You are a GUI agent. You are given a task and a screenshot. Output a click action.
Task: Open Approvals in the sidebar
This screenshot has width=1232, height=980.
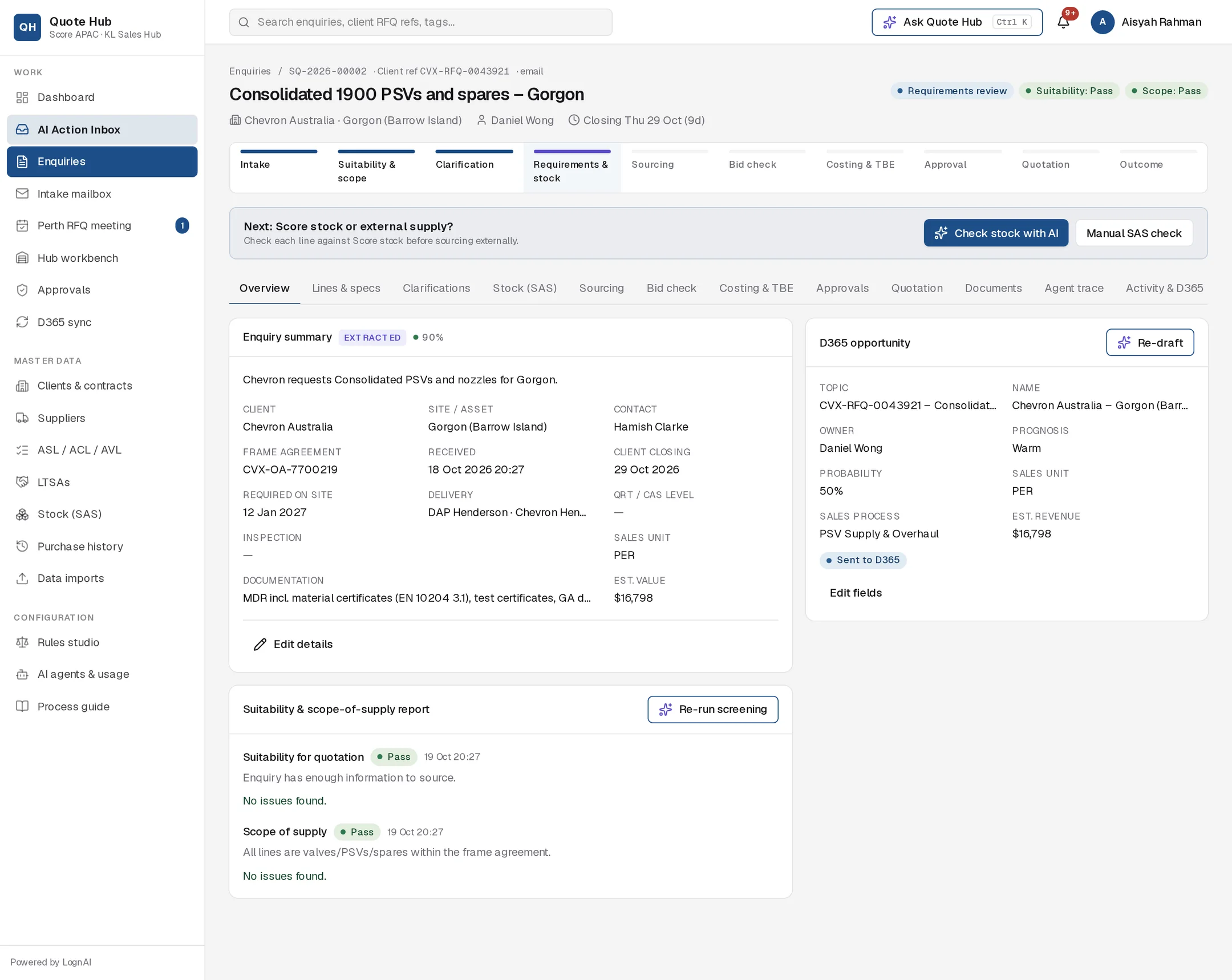point(102,290)
